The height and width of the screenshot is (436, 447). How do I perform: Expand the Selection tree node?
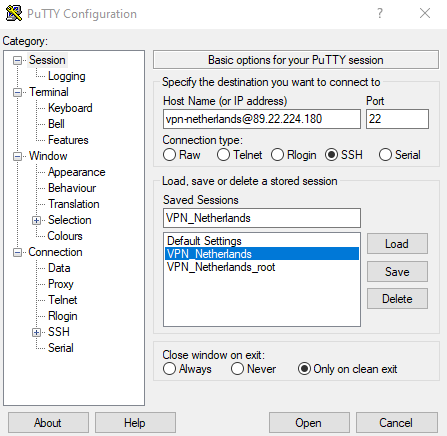(x=36, y=220)
